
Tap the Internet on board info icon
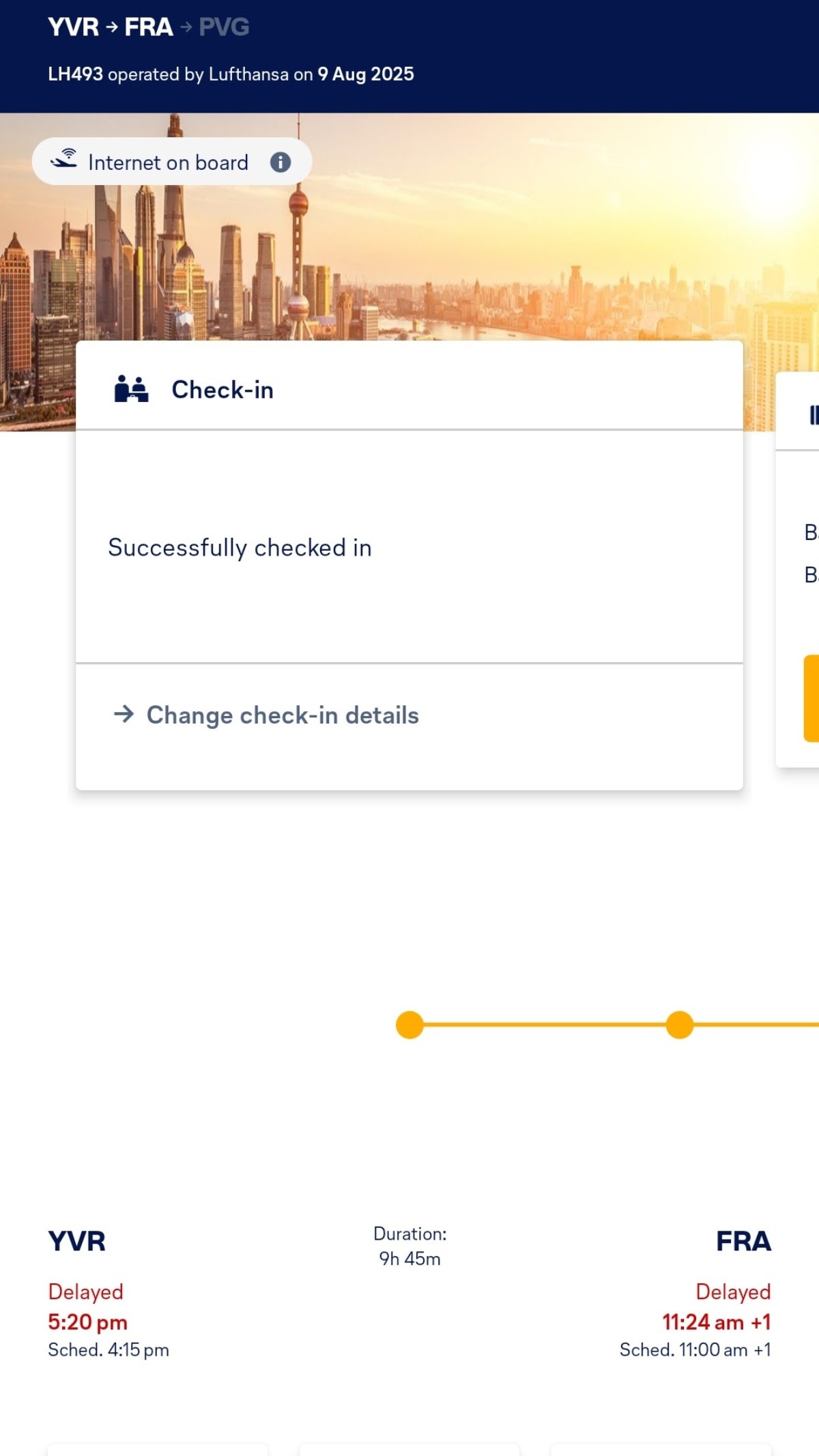tap(281, 162)
